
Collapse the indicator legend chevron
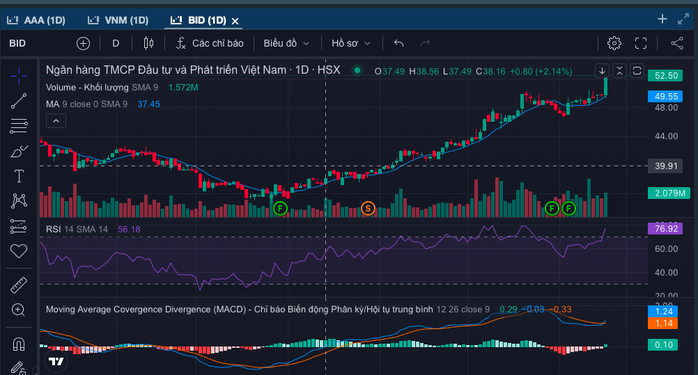tap(56, 121)
